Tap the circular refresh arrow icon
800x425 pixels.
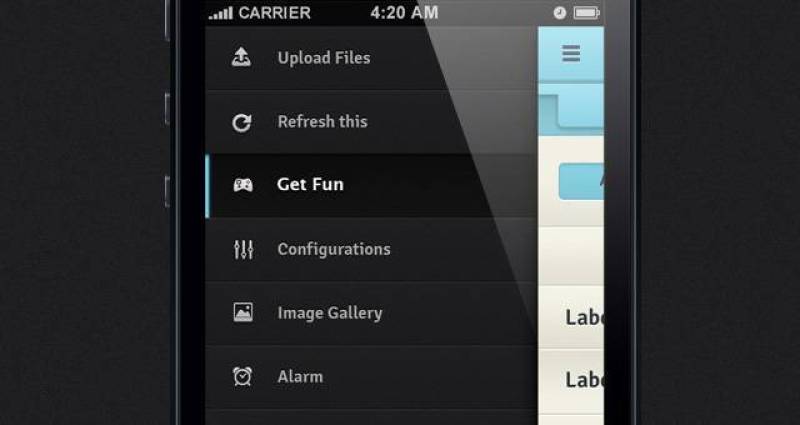(242, 123)
